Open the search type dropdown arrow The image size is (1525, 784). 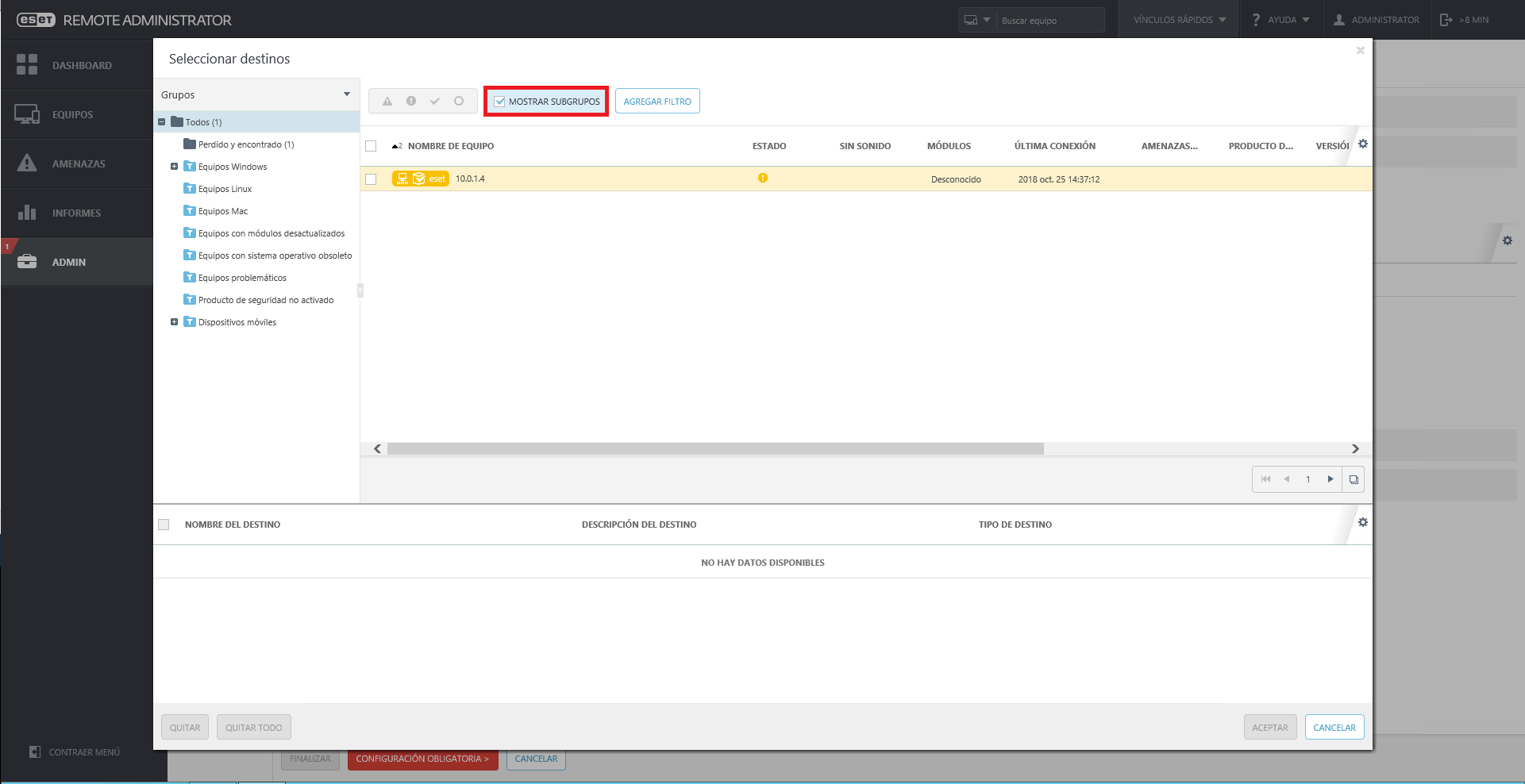[987, 20]
